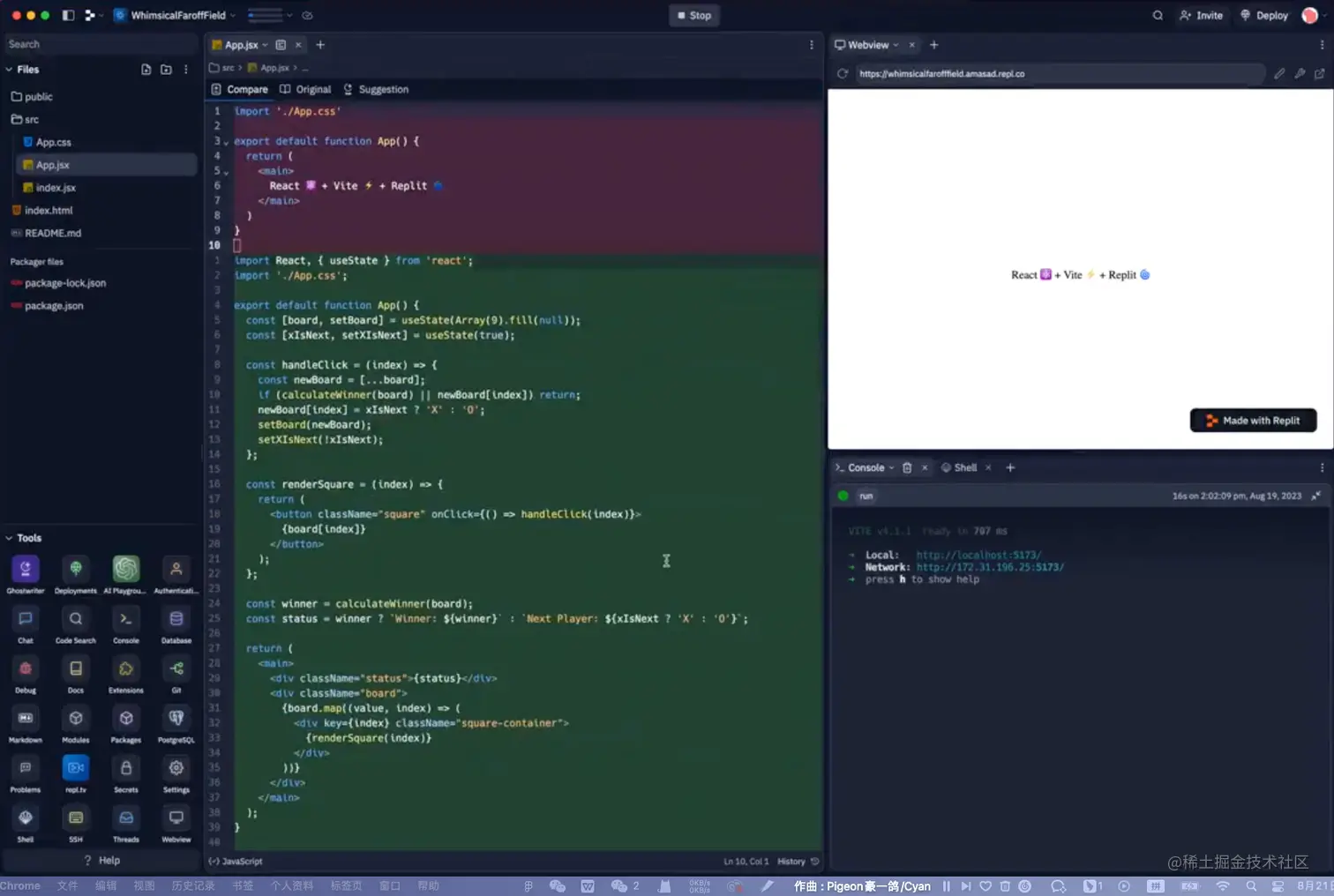Viewport: 1334px width, 896px height.
Task: Open the user avatar account menu
Action: coord(1309,16)
